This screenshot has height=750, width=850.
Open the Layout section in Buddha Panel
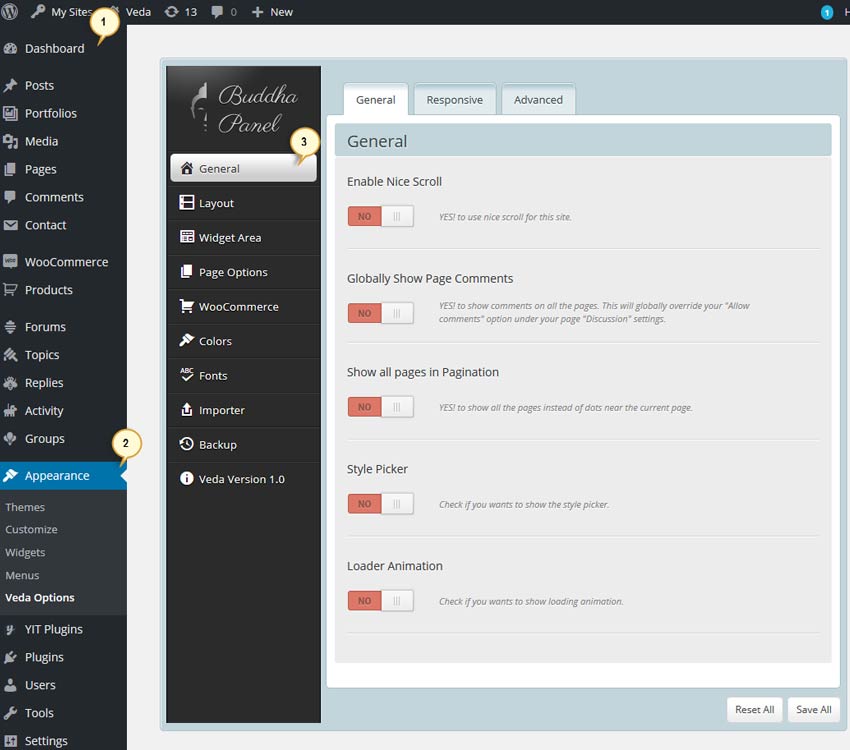215,202
